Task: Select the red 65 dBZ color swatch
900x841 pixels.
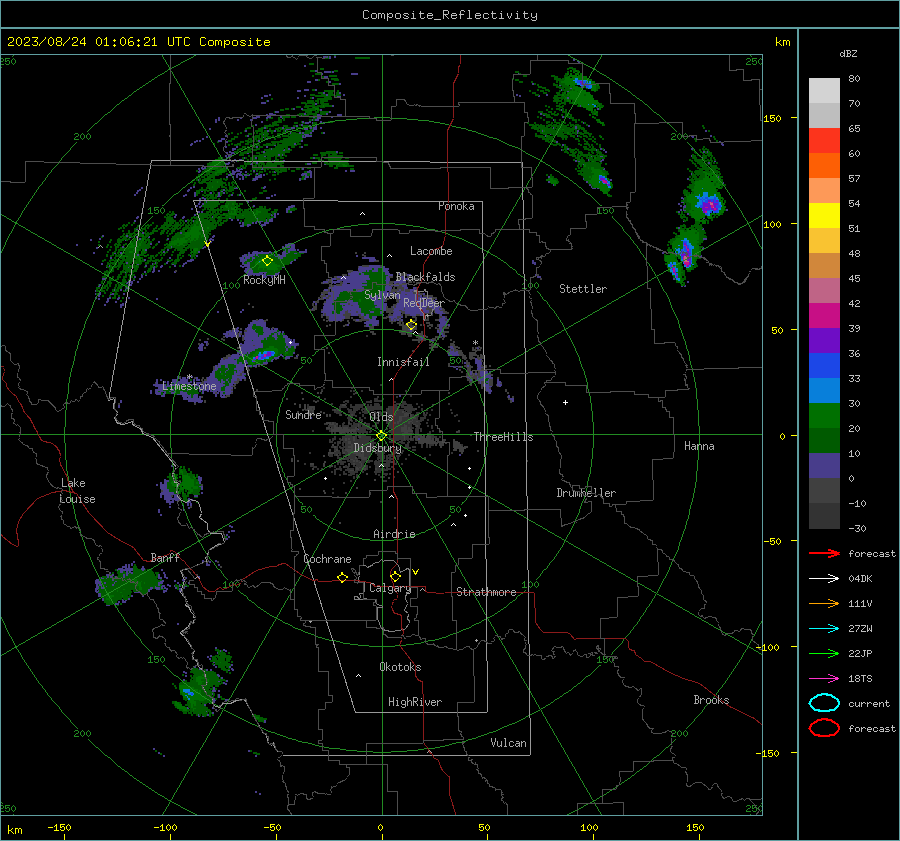Action: coord(824,141)
